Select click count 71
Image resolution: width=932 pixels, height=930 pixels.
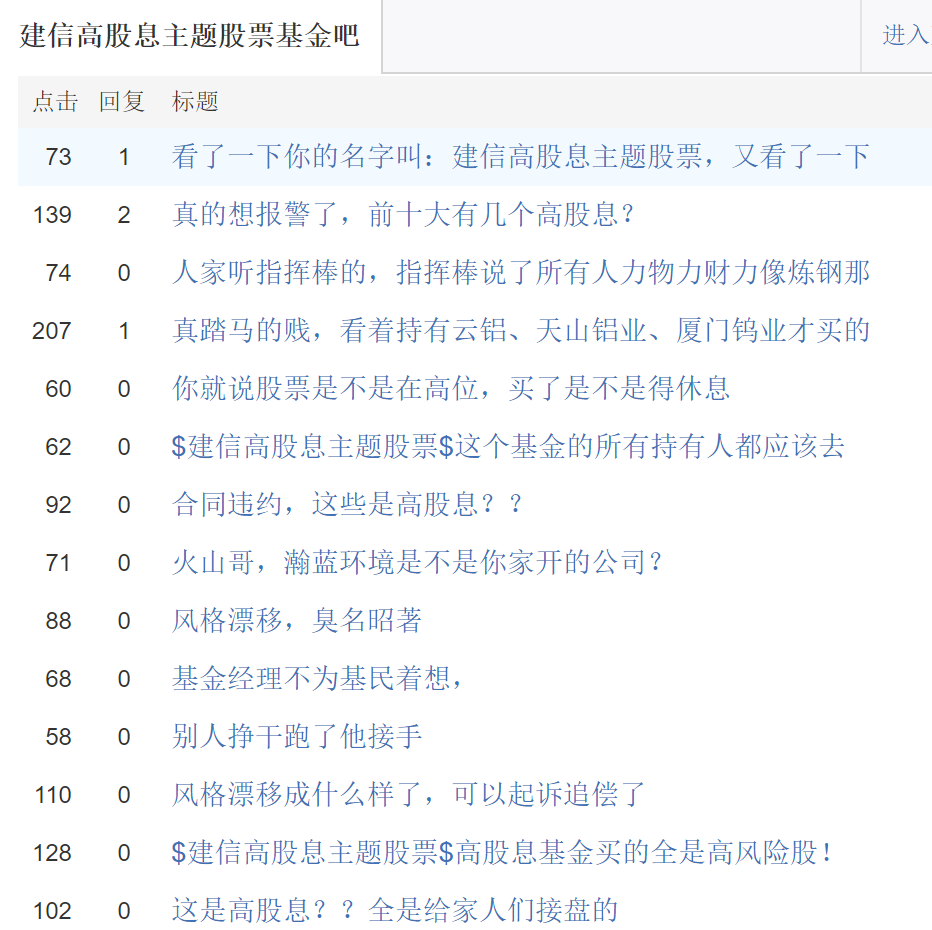[x=58, y=563]
